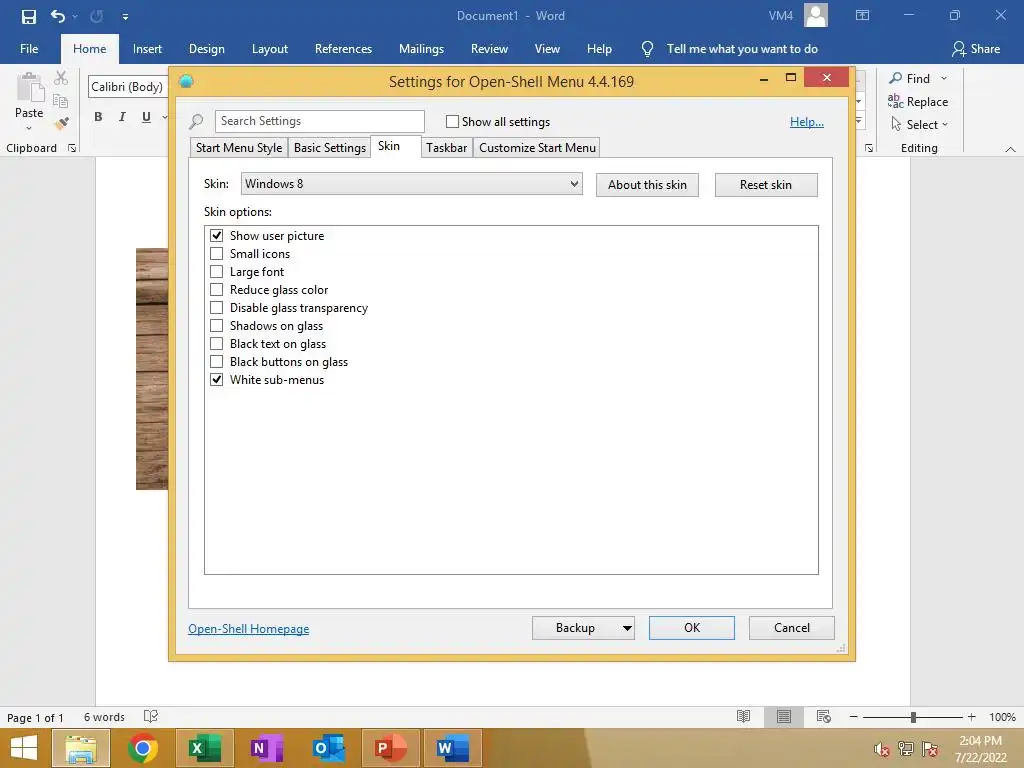Click the Search Settings input field
The height and width of the screenshot is (768, 1024).
point(319,121)
